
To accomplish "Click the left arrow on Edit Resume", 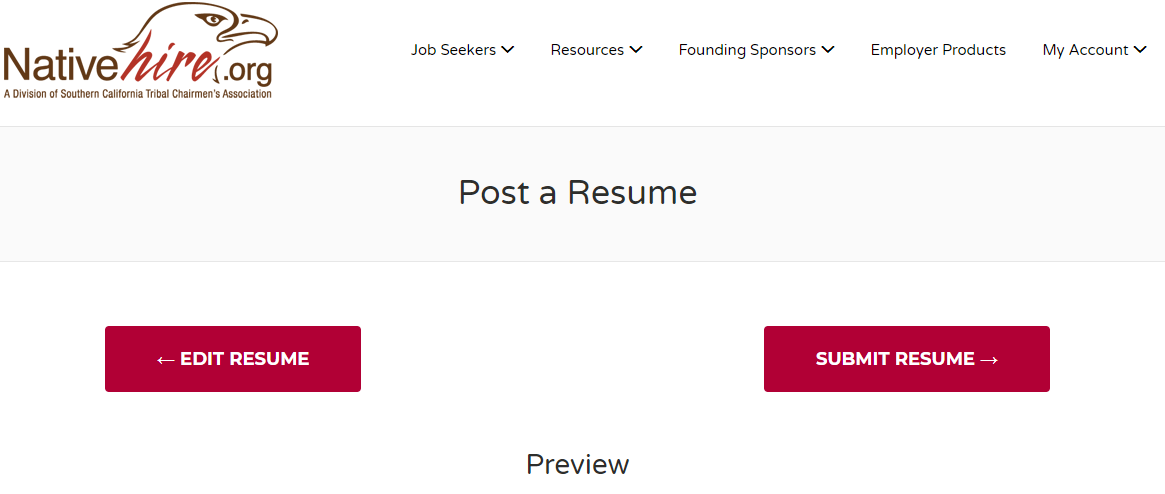I will pyautogui.click(x=166, y=360).
